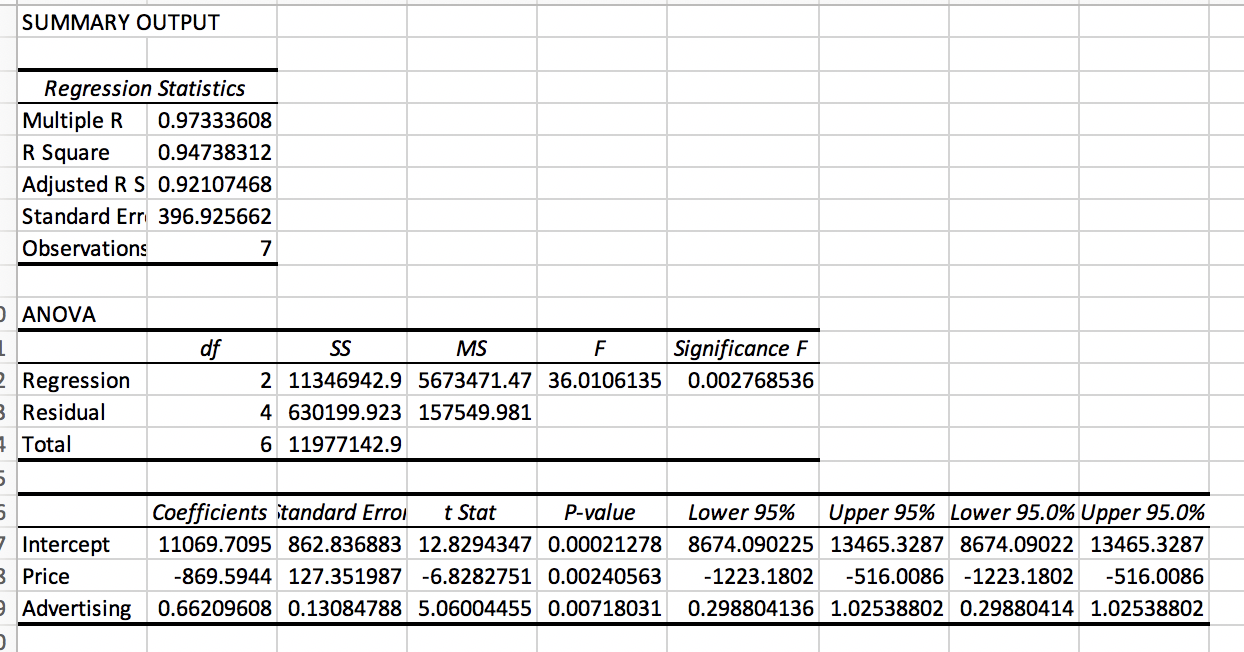Select the Adjusted R S label cell
This screenshot has height=652, width=1244.
[83, 184]
